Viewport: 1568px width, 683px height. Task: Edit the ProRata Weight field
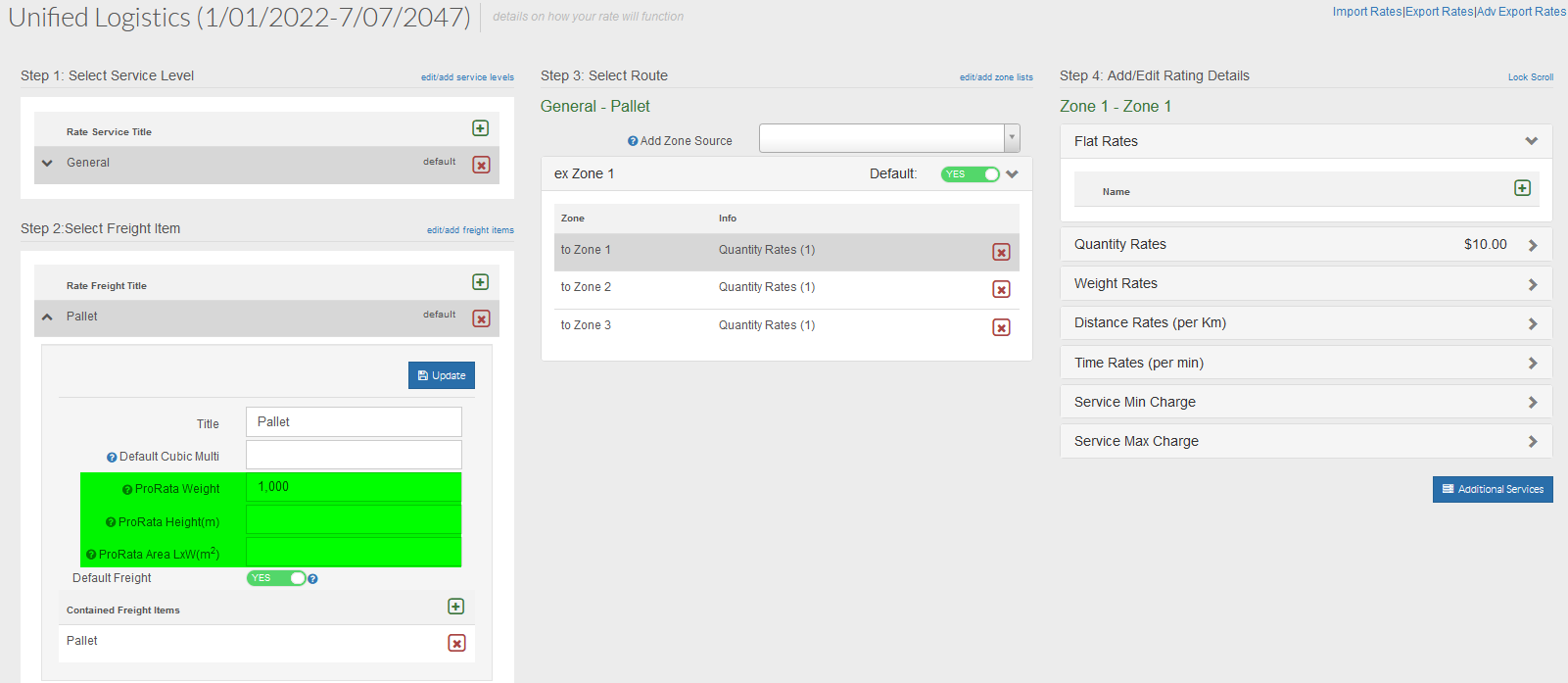point(354,487)
